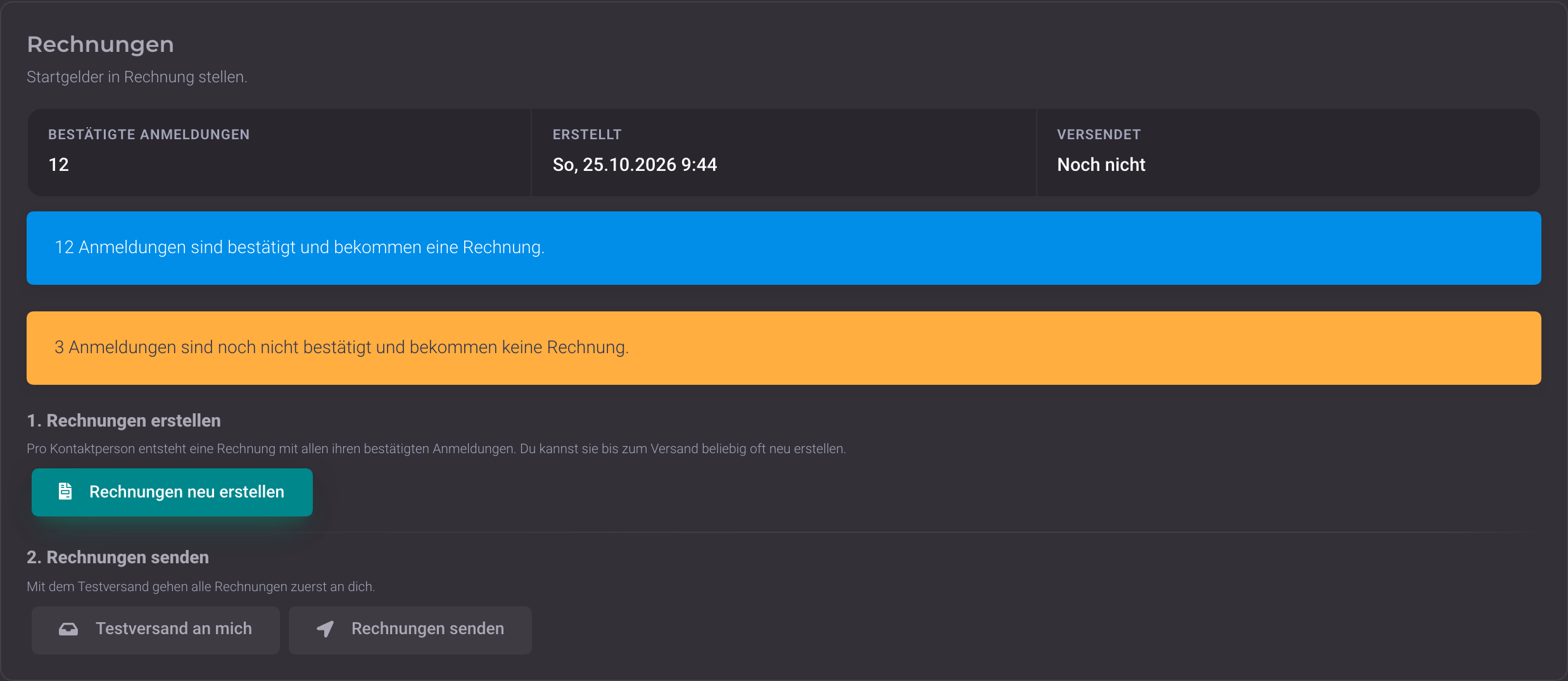Image resolution: width=1568 pixels, height=681 pixels.
Task: Click the 'VERSENDET' label
Action: [x=1099, y=134]
